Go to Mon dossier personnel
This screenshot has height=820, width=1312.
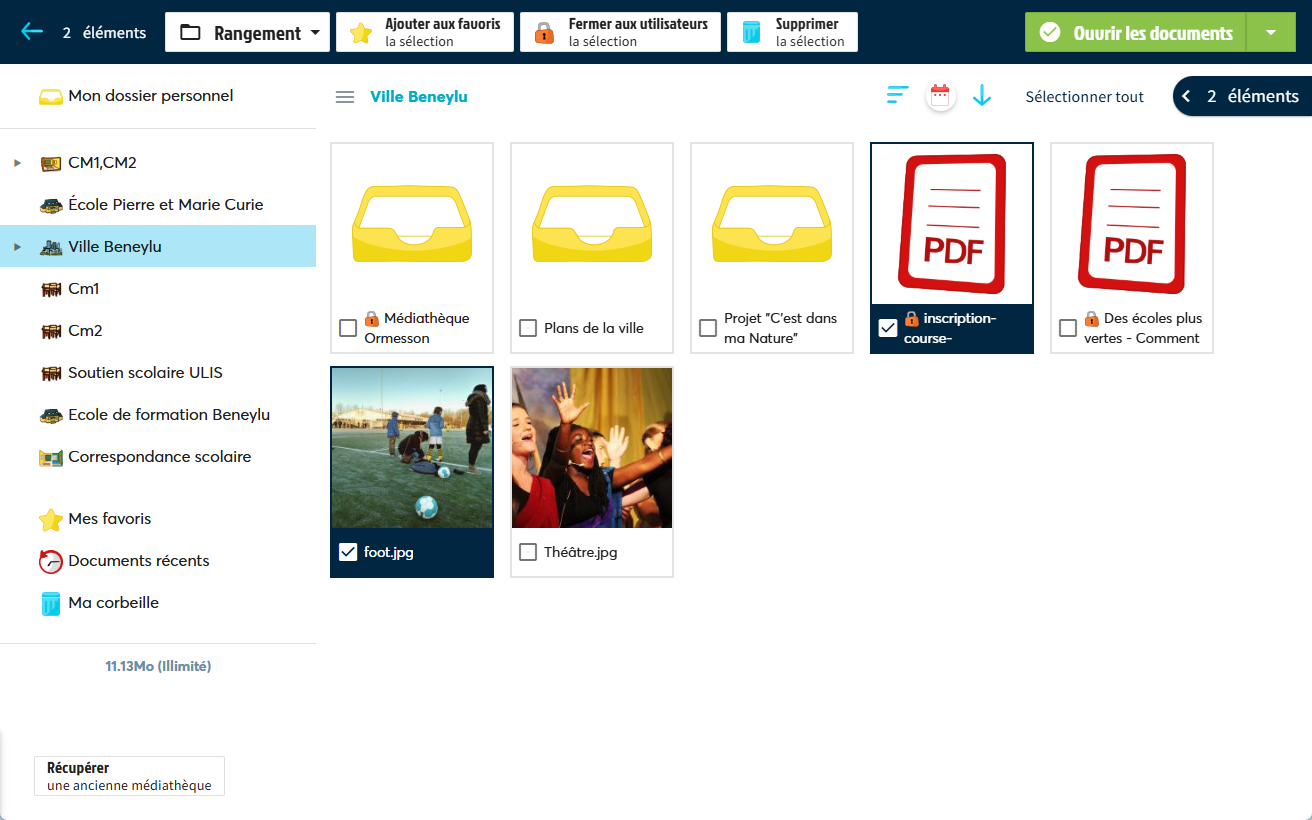tap(150, 96)
